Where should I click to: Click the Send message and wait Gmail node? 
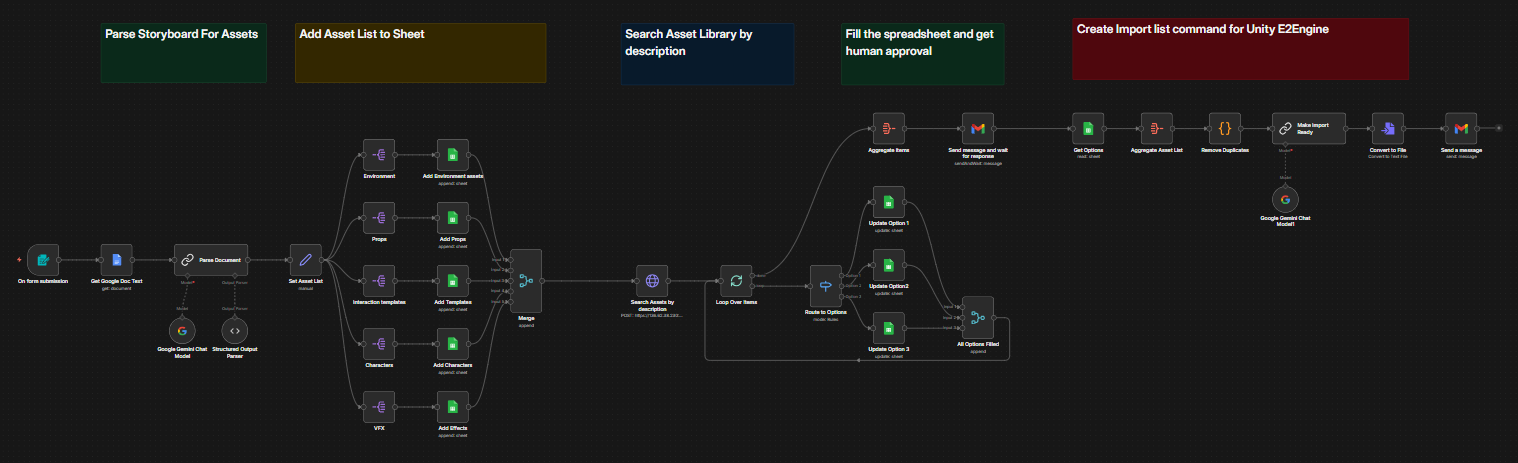[x=978, y=128]
